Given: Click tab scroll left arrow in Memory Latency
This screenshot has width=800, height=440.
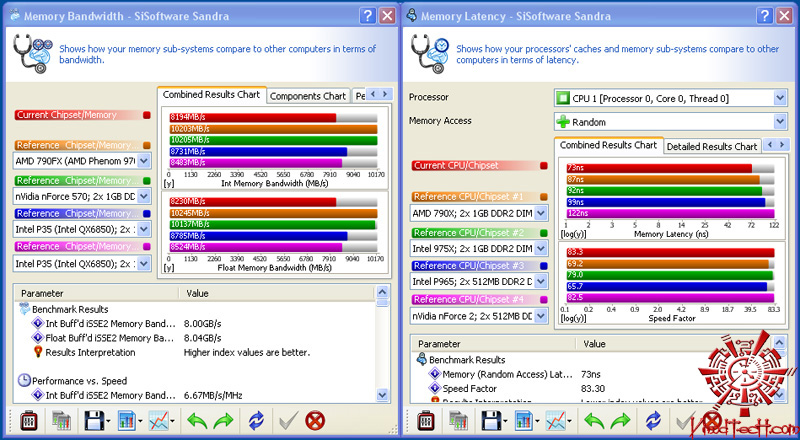Looking at the screenshot, I should (770, 144).
